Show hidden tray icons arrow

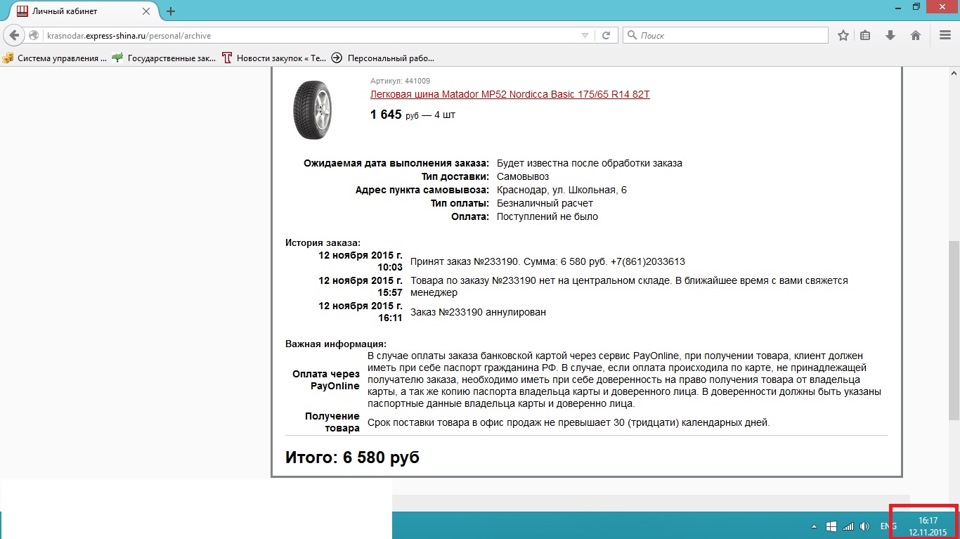click(814, 527)
